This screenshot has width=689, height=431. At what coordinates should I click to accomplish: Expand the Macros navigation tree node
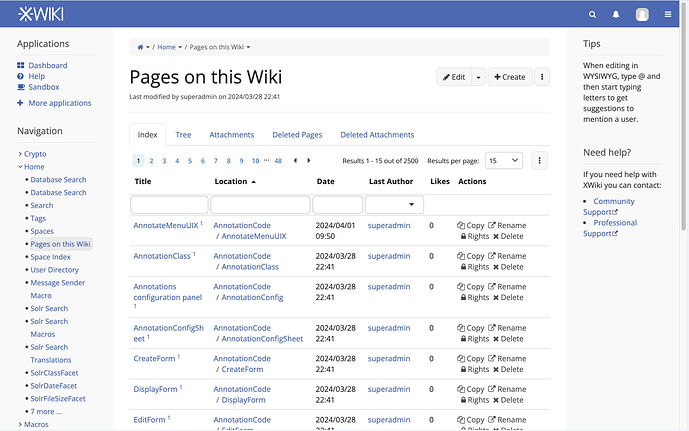coord(20,424)
